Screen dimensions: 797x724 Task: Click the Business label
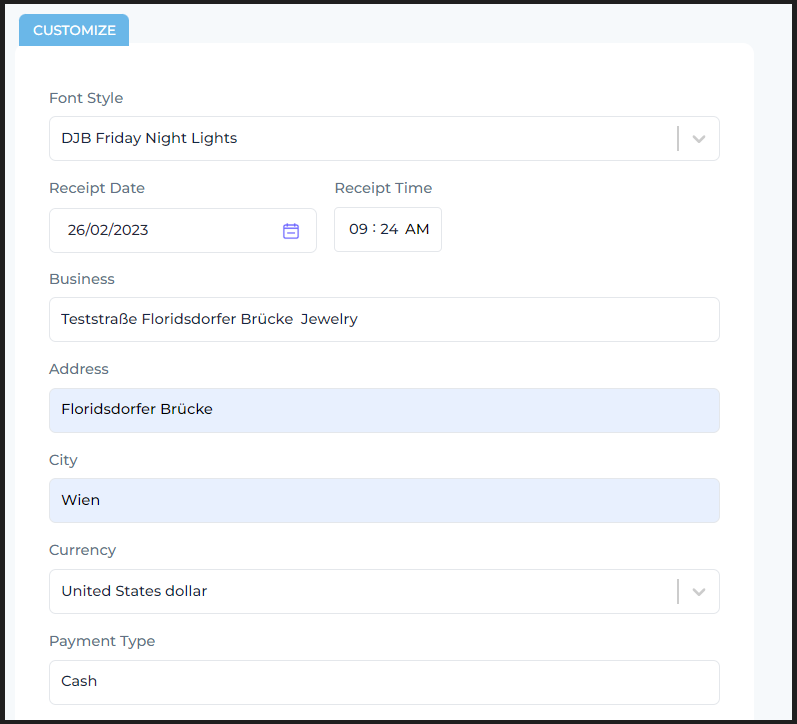(82, 279)
